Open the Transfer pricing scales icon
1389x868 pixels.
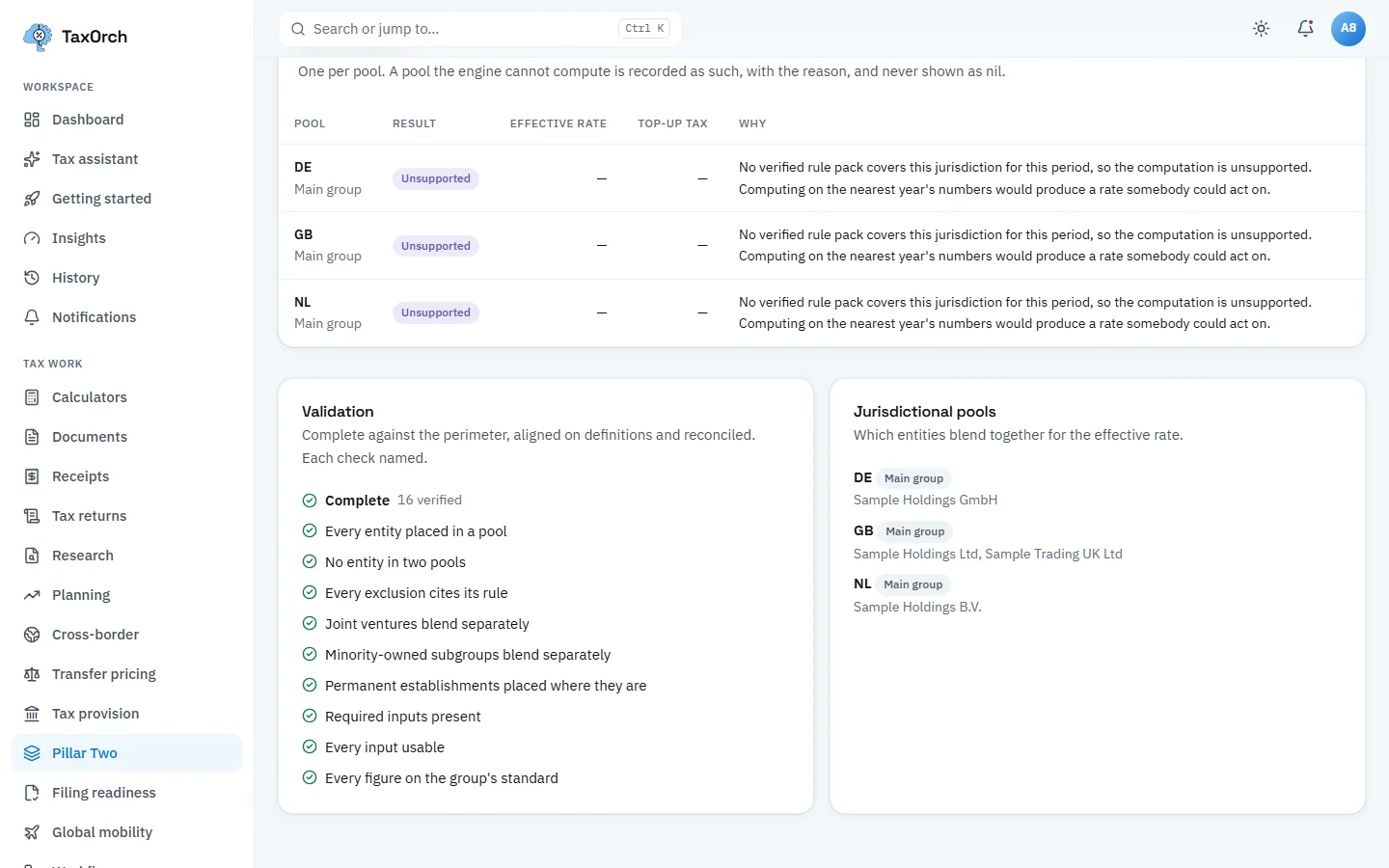click(32, 674)
